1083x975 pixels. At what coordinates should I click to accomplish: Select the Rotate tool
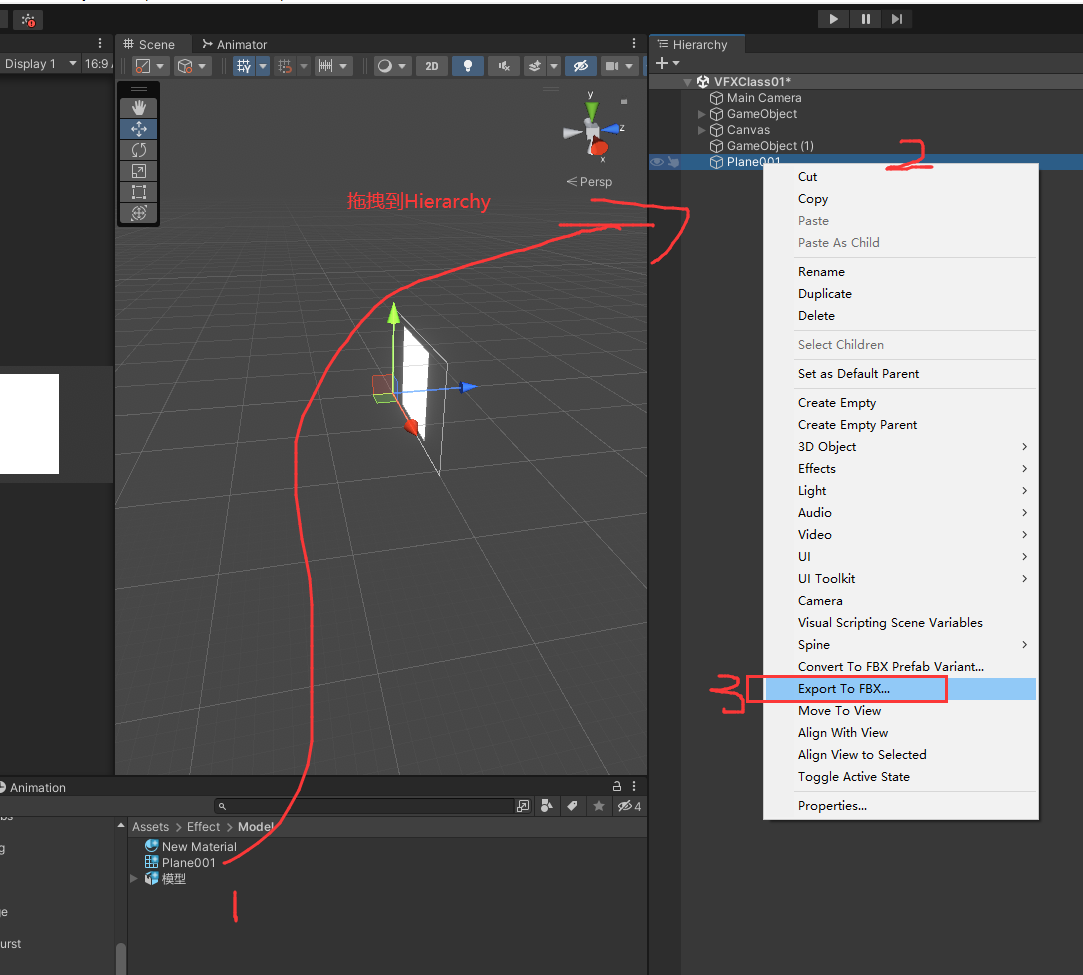[139, 150]
